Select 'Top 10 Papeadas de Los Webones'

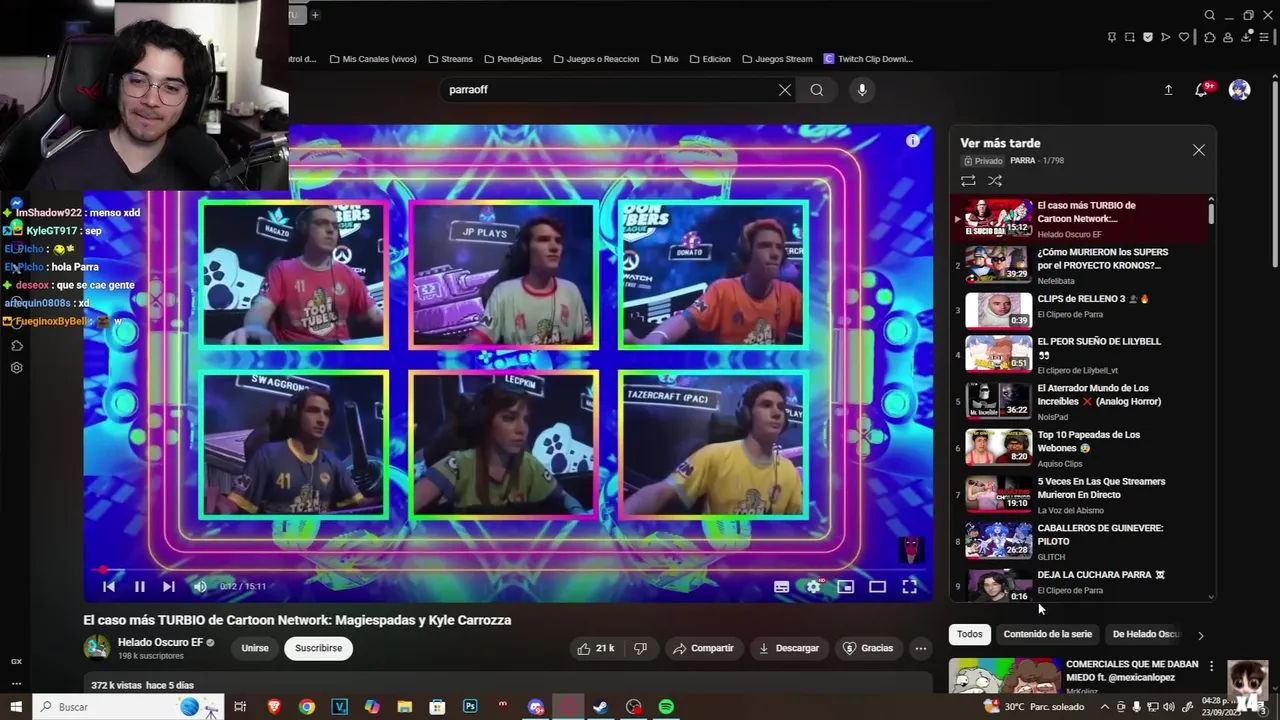tap(1079, 448)
